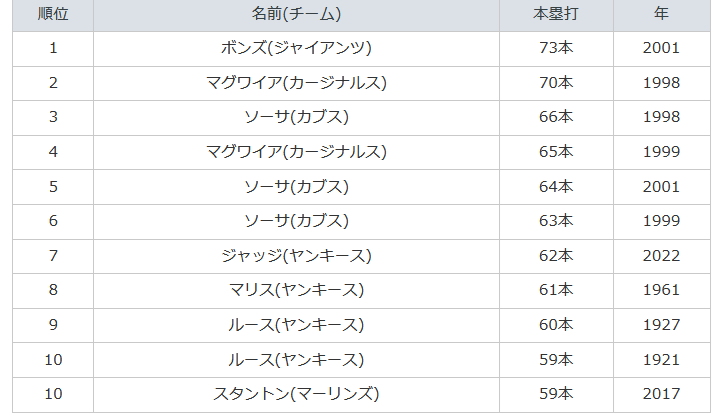The width and height of the screenshot is (714, 418).
Task: Click the year 2017 cell
Action: click(662, 394)
